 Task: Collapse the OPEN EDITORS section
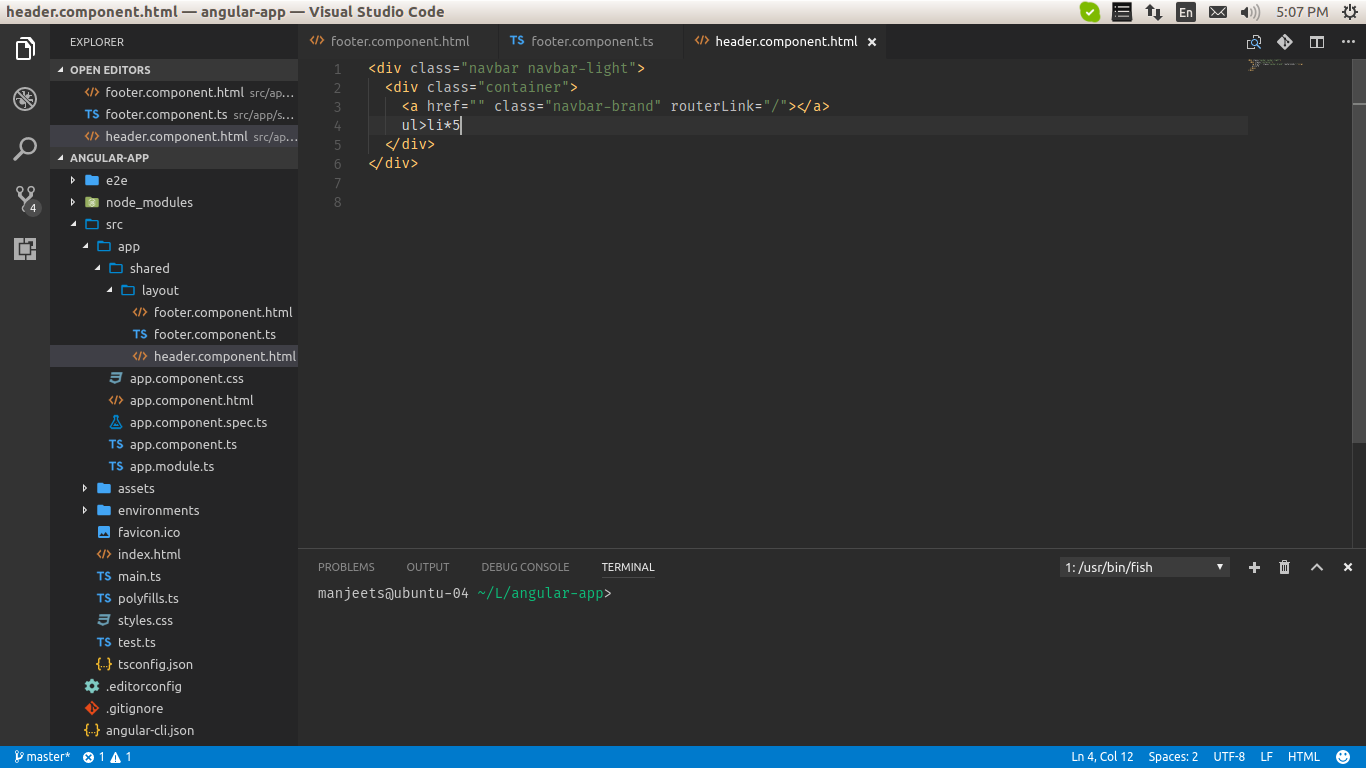pos(174,70)
